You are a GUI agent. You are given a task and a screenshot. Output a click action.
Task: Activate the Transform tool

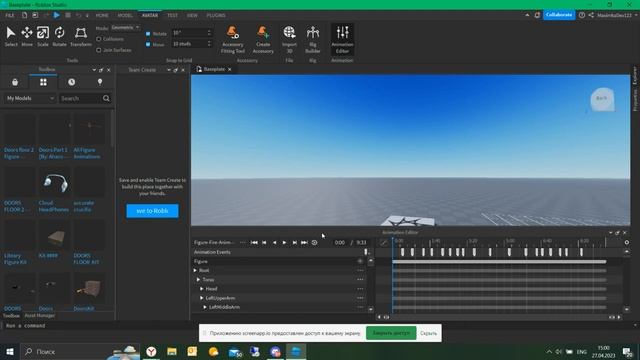(x=81, y=36)
